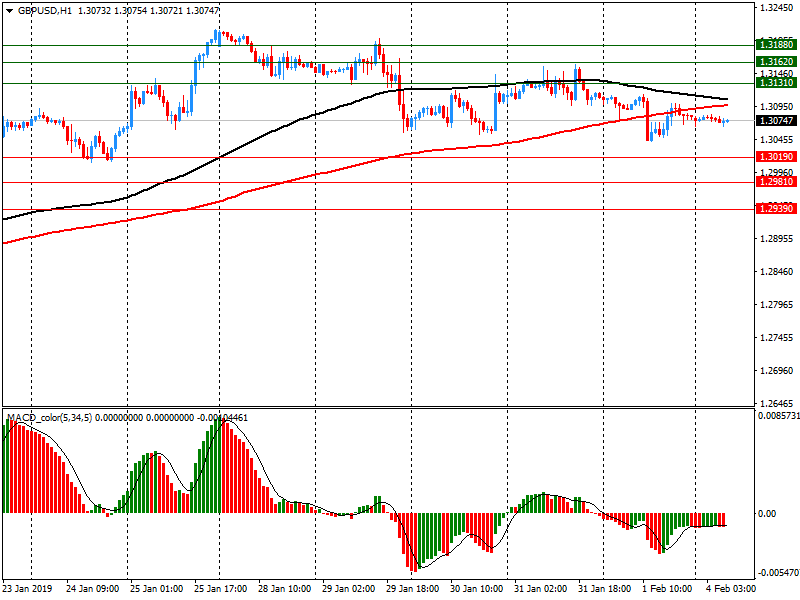Click the 4 Feb 03:00 time label
This screenshot has height=600, width=800.
coord(731,589)
